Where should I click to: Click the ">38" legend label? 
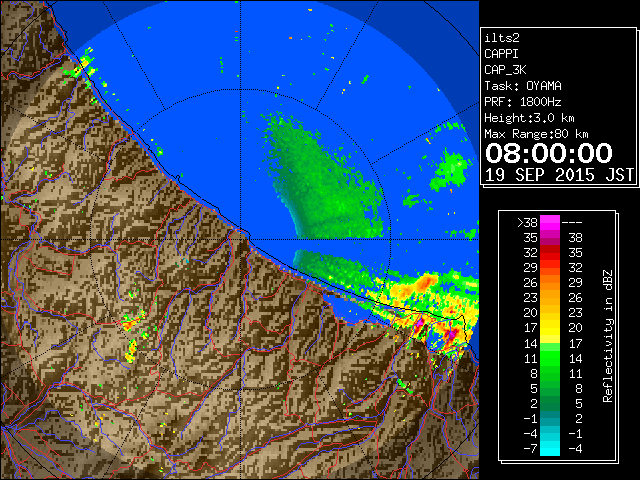tap(527, 223)
